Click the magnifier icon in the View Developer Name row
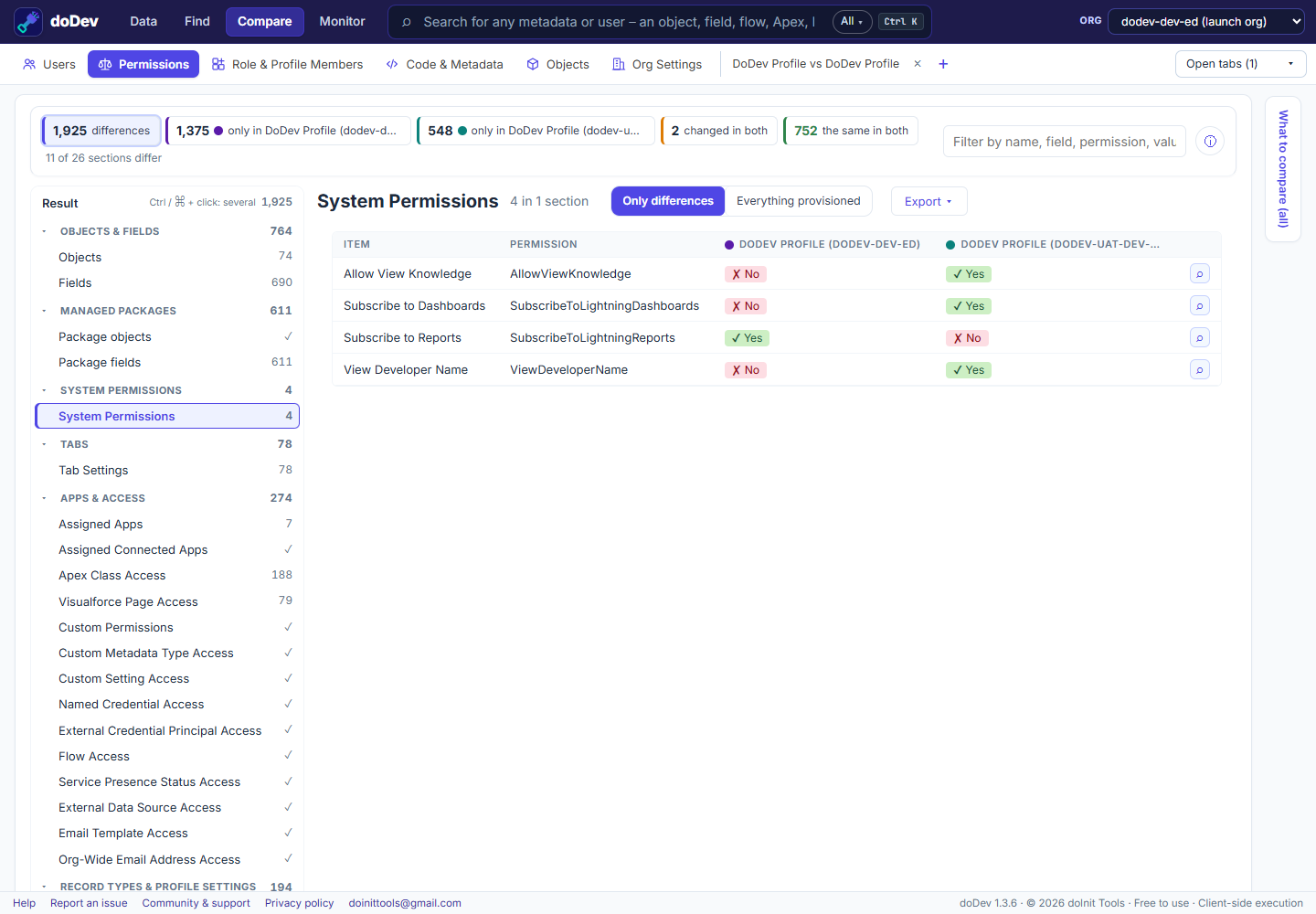This screenshot has width=1316, height=914. click(1200, 369)
